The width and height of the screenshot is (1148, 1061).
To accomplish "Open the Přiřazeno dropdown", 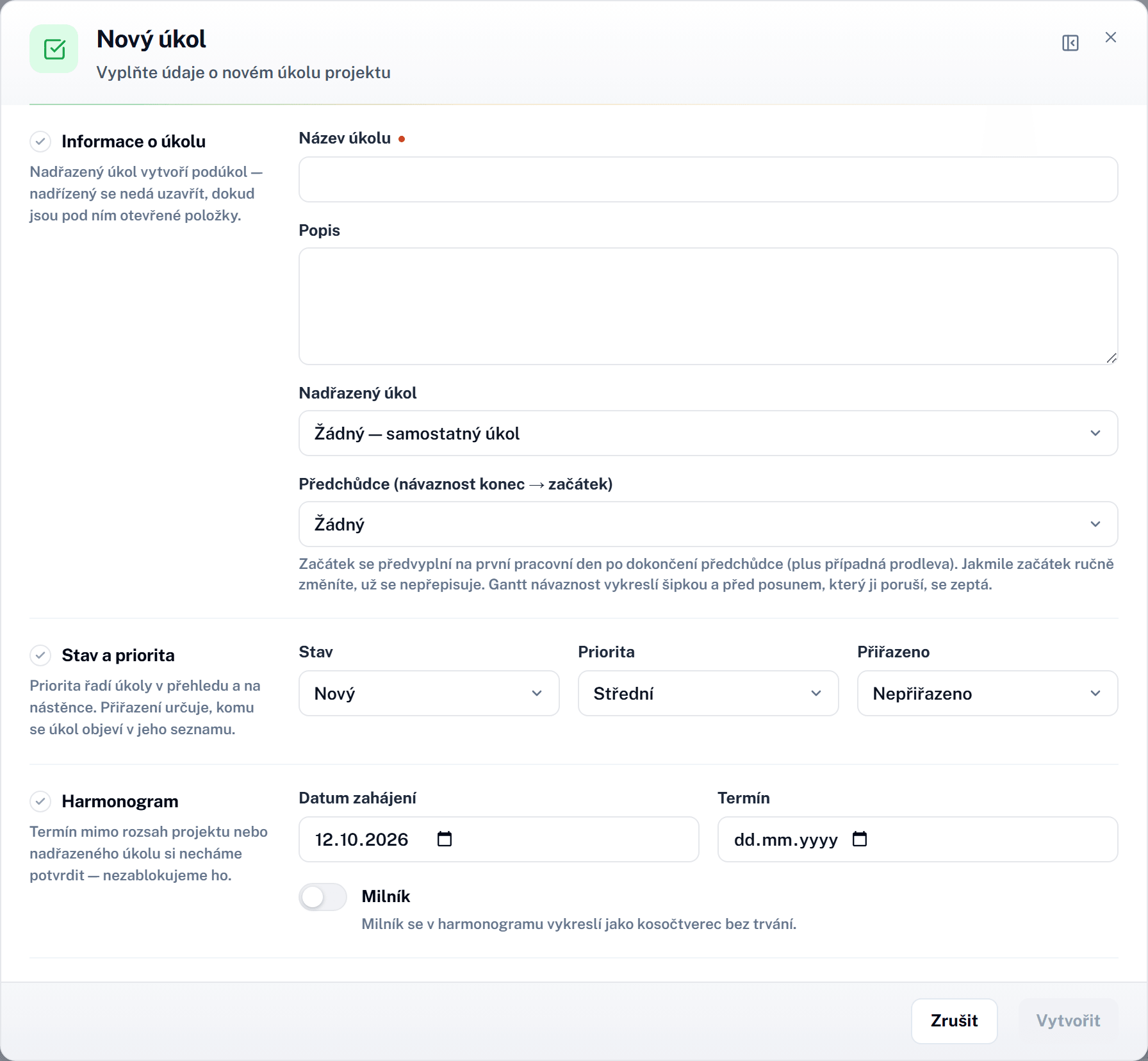I will pos(987,693).
